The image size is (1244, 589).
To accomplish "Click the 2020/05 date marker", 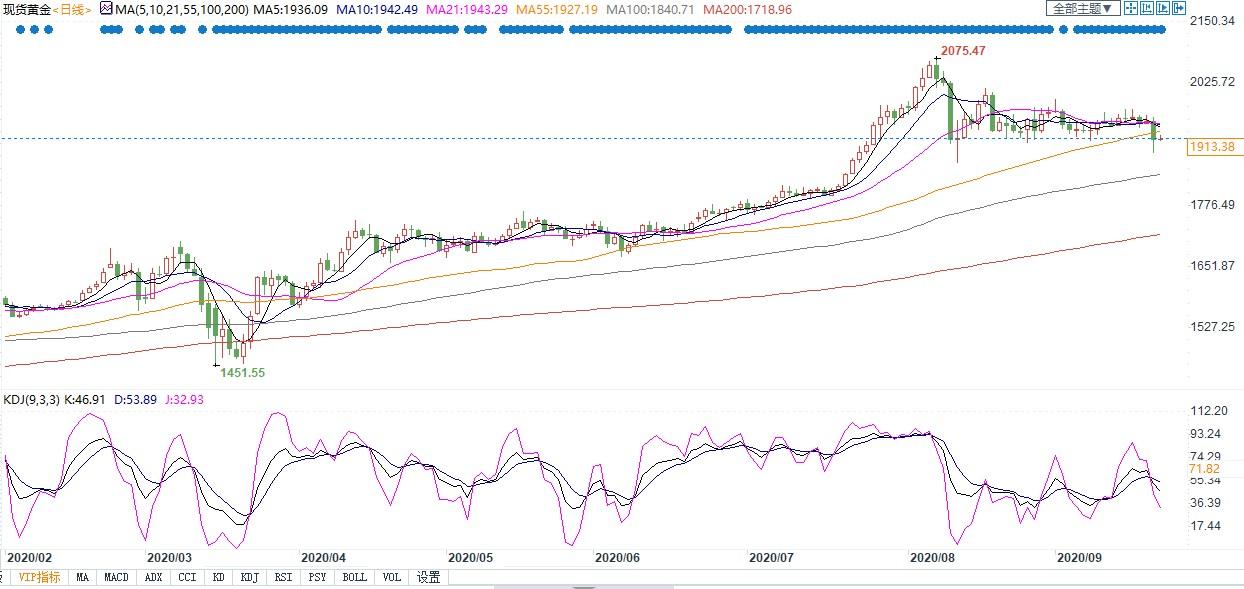I will coord(470,556).
